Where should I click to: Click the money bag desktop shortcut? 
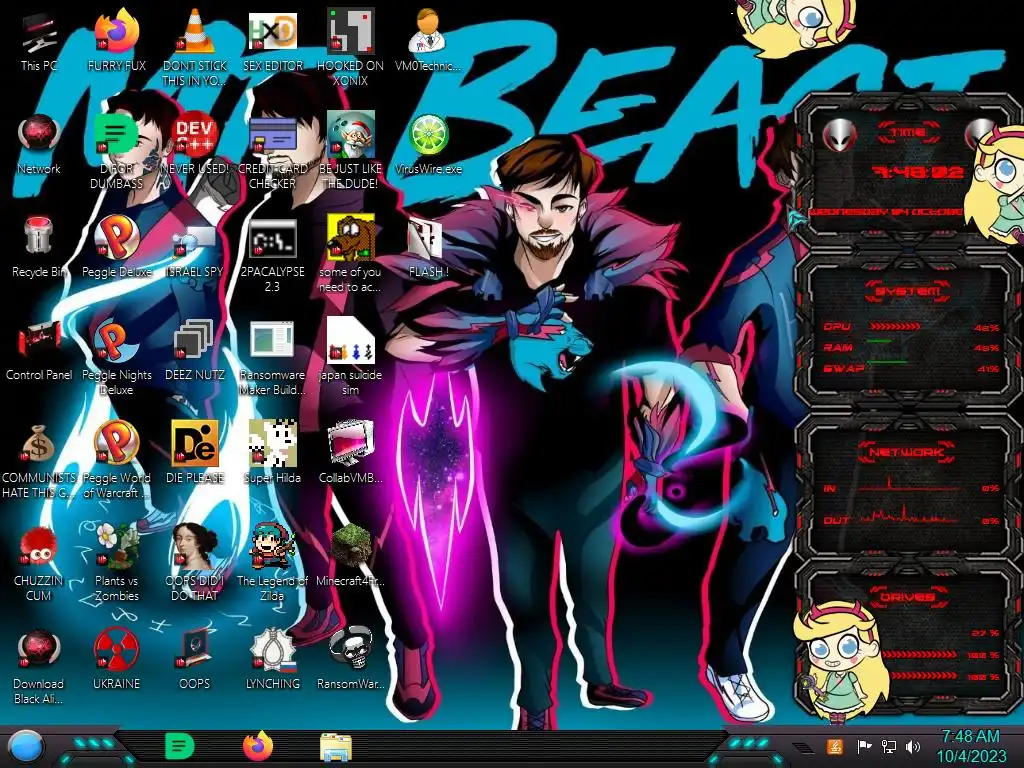(39, 444)
